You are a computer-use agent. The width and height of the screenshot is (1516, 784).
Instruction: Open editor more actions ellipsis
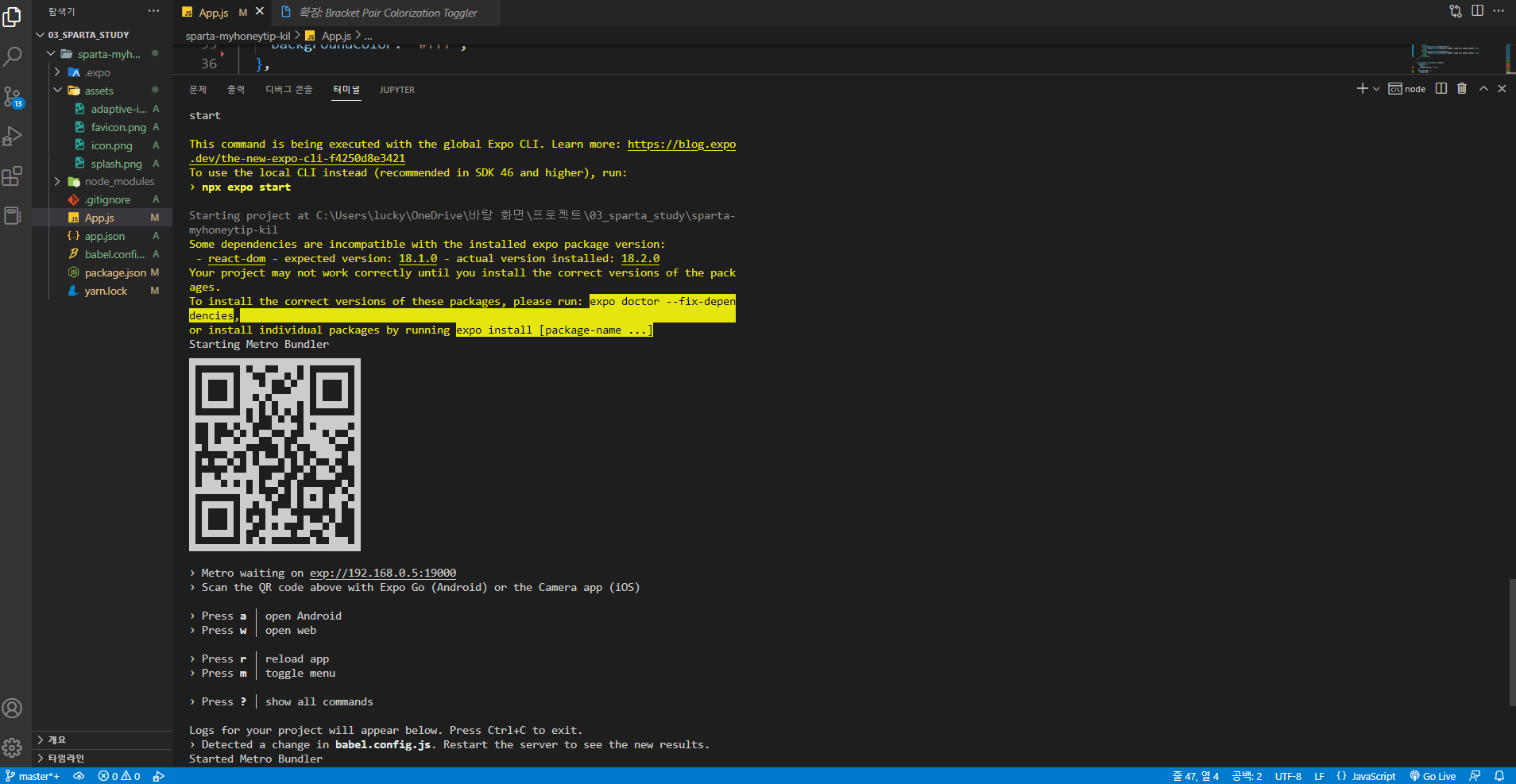[x=1499, y=11]
